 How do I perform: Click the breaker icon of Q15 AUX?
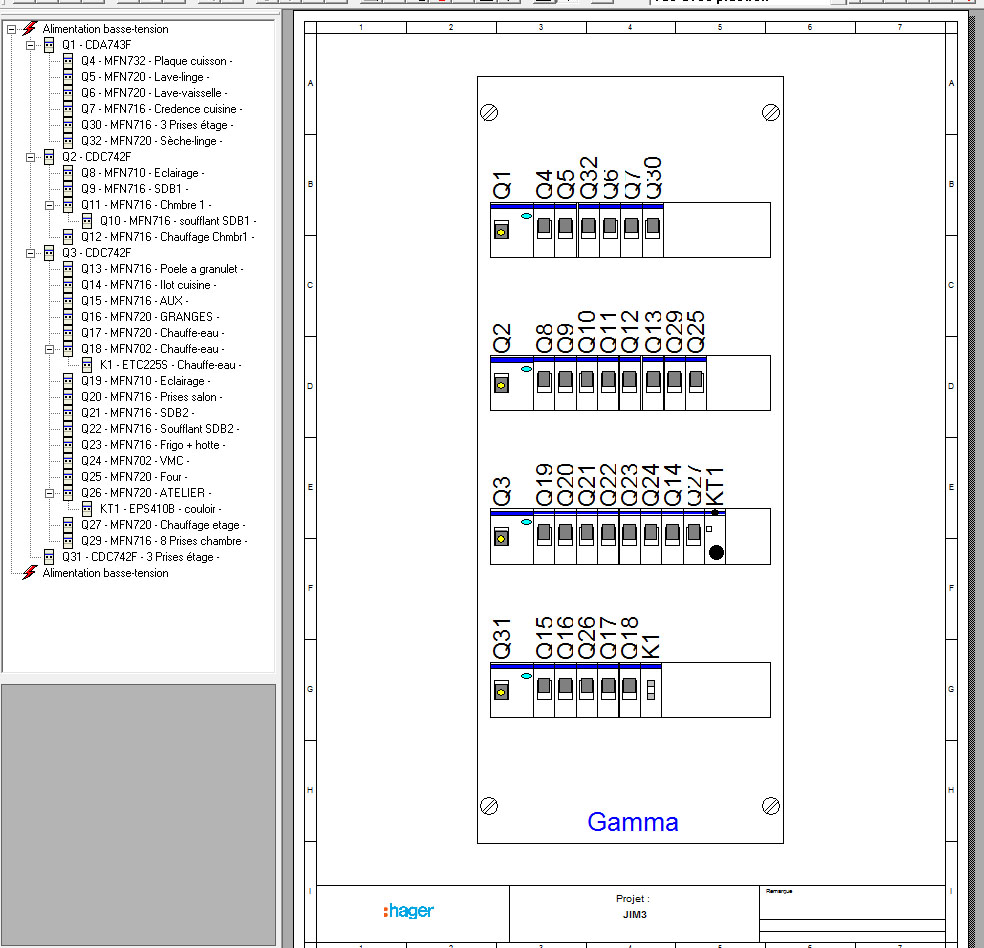[68, 301]
